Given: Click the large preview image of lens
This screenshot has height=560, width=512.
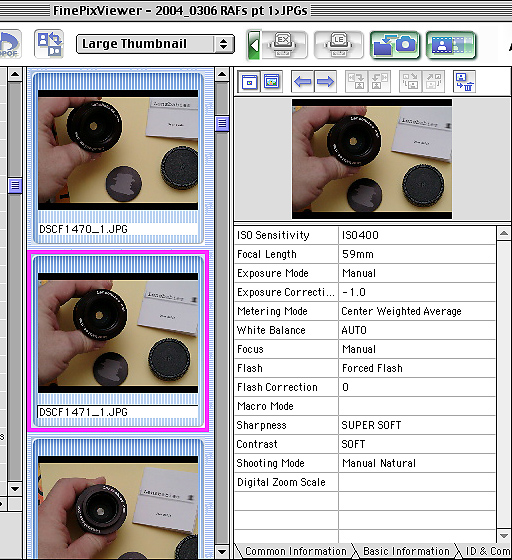Looking at the screenshot, I should [372, 159].
